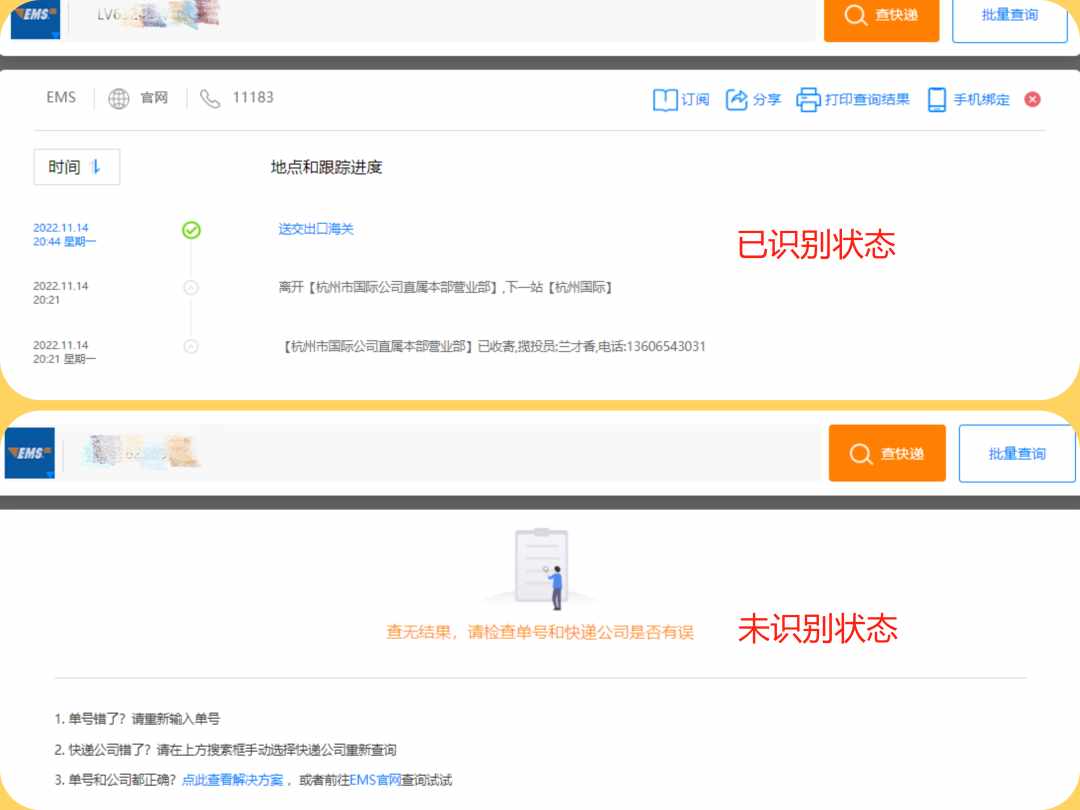Click the EMS label beside 官网

[x=61, y=98]
